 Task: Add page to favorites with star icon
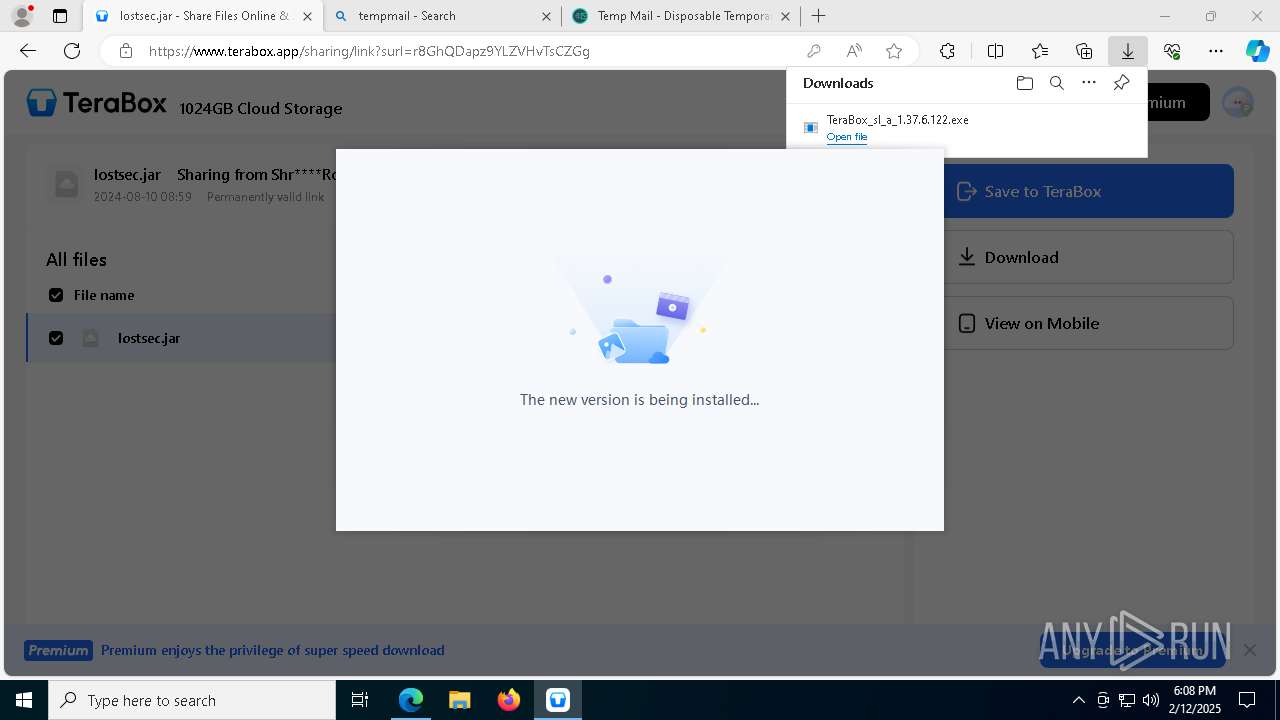pyautogui.click(x=894, y=51)
